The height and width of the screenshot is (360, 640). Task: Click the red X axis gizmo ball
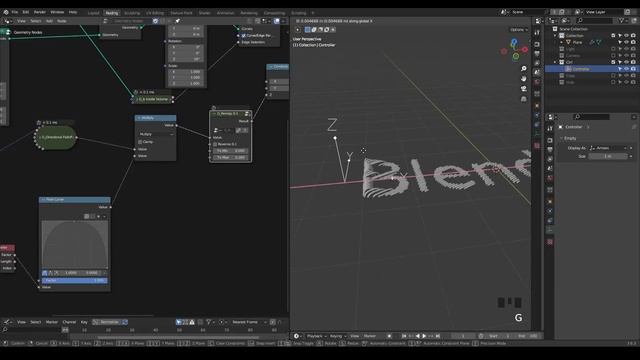525,49
